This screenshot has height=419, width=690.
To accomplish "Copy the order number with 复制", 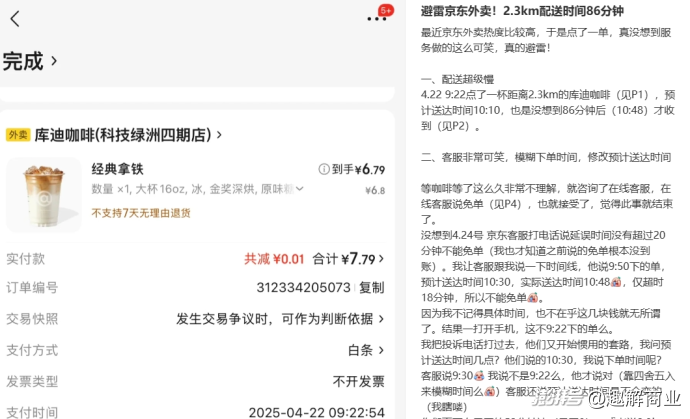I will (x=372, y=287).
